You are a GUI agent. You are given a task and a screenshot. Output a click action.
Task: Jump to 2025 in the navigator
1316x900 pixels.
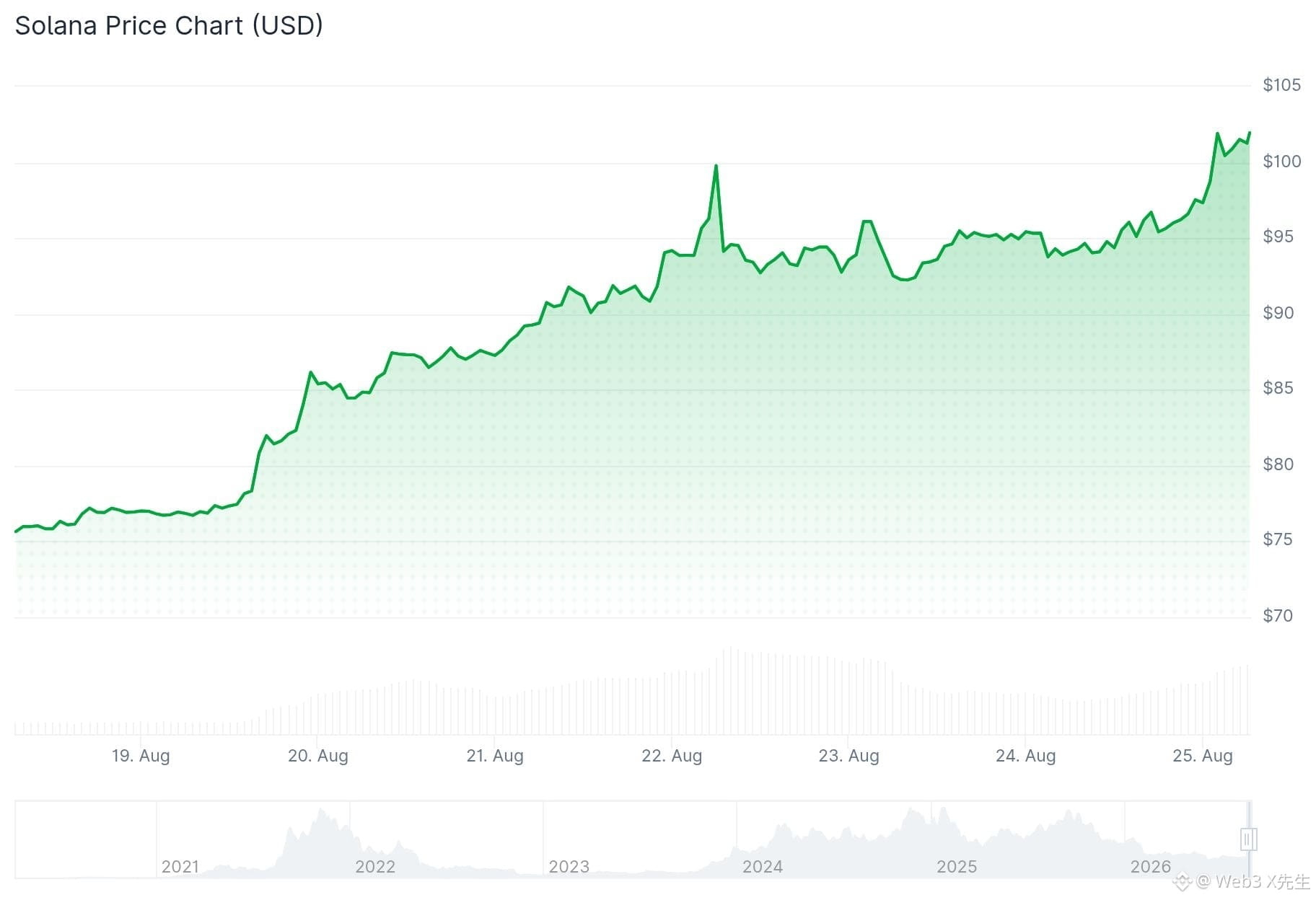(957, 866)
